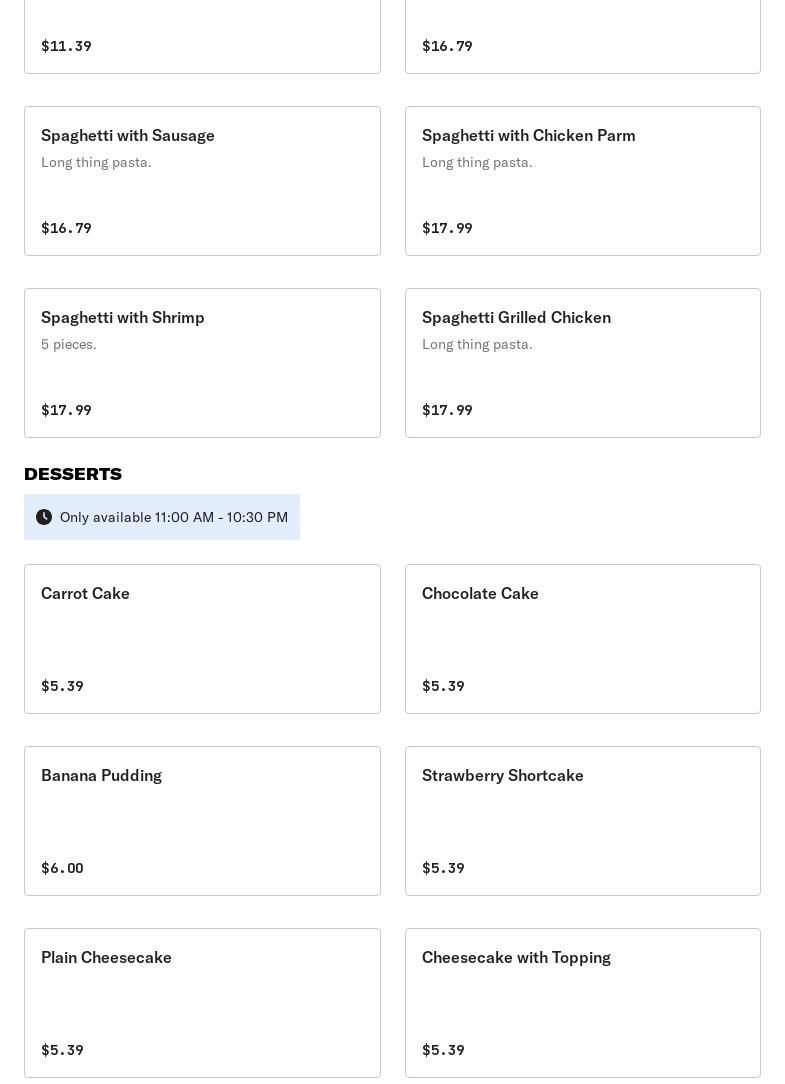Pick the Strawberry Shortcake dessert
The image size is (785, 1084).
582,821
